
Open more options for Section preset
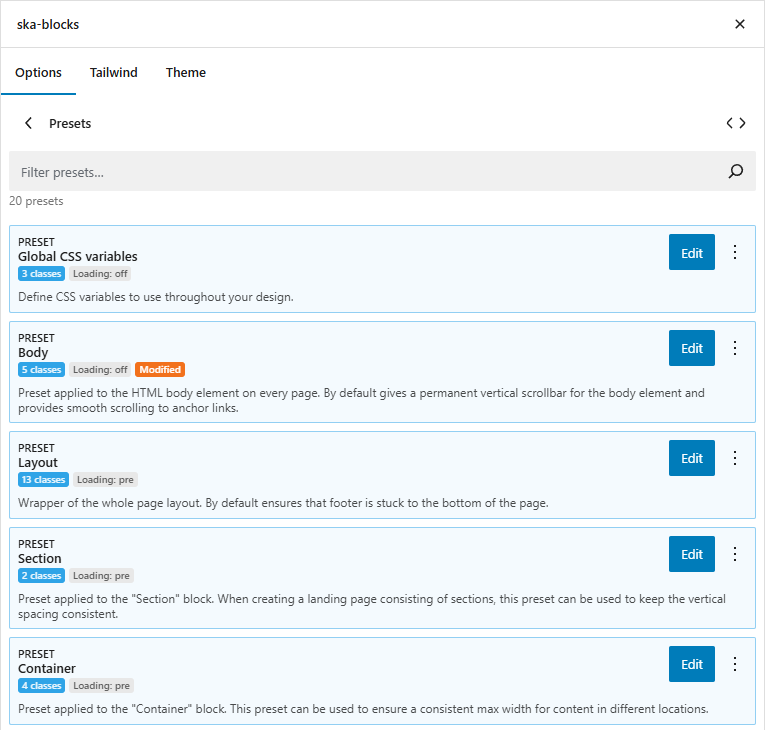735,555
